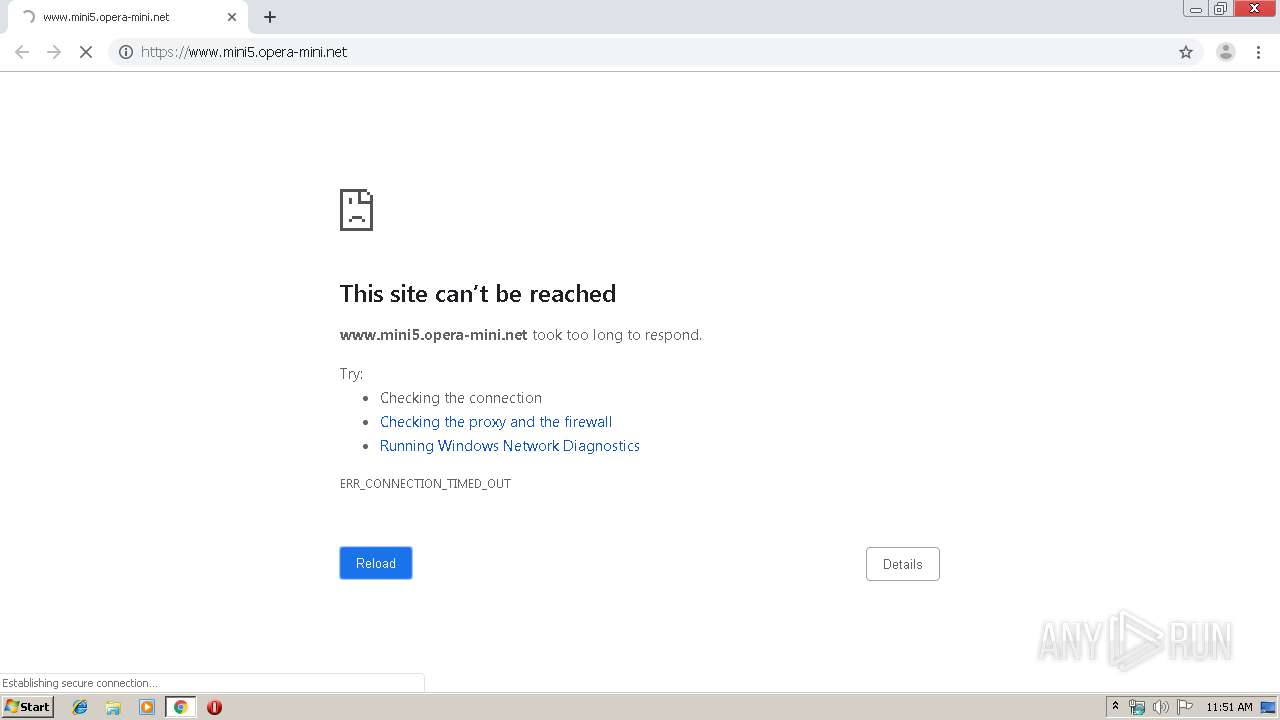Open Windows Explorer folder from taskbar
1280x720 pixels.
(x=113, y=707)
